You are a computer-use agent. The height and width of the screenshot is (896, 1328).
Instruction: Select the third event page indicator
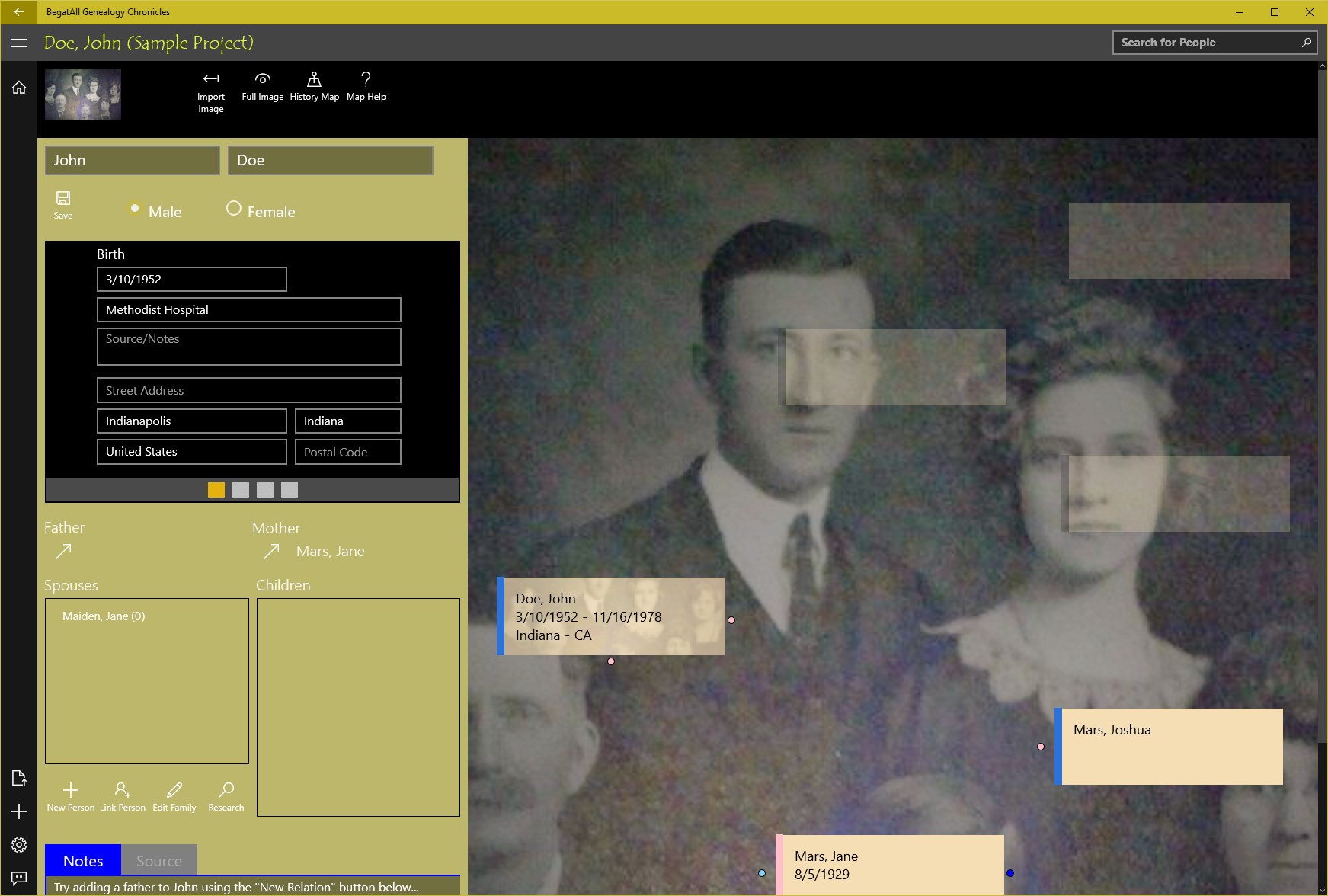[x=265, y=490]
